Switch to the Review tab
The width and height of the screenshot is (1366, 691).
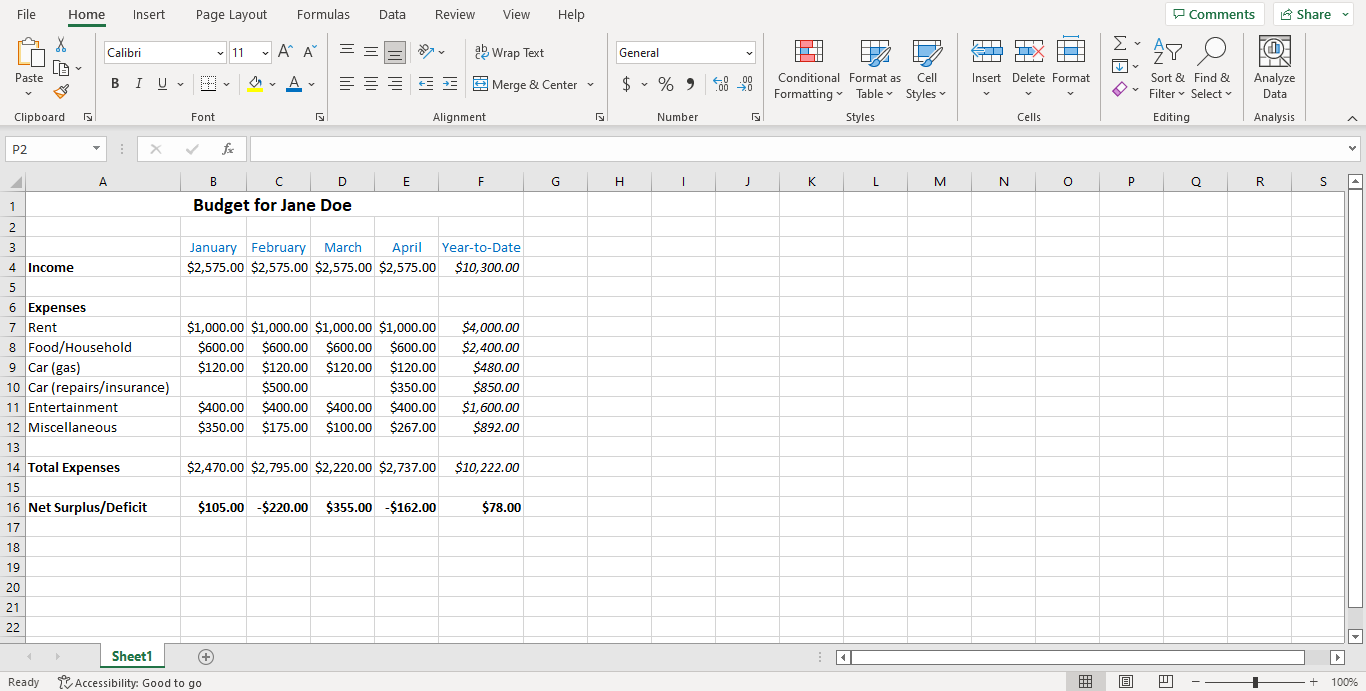click(x=455, y=14)
